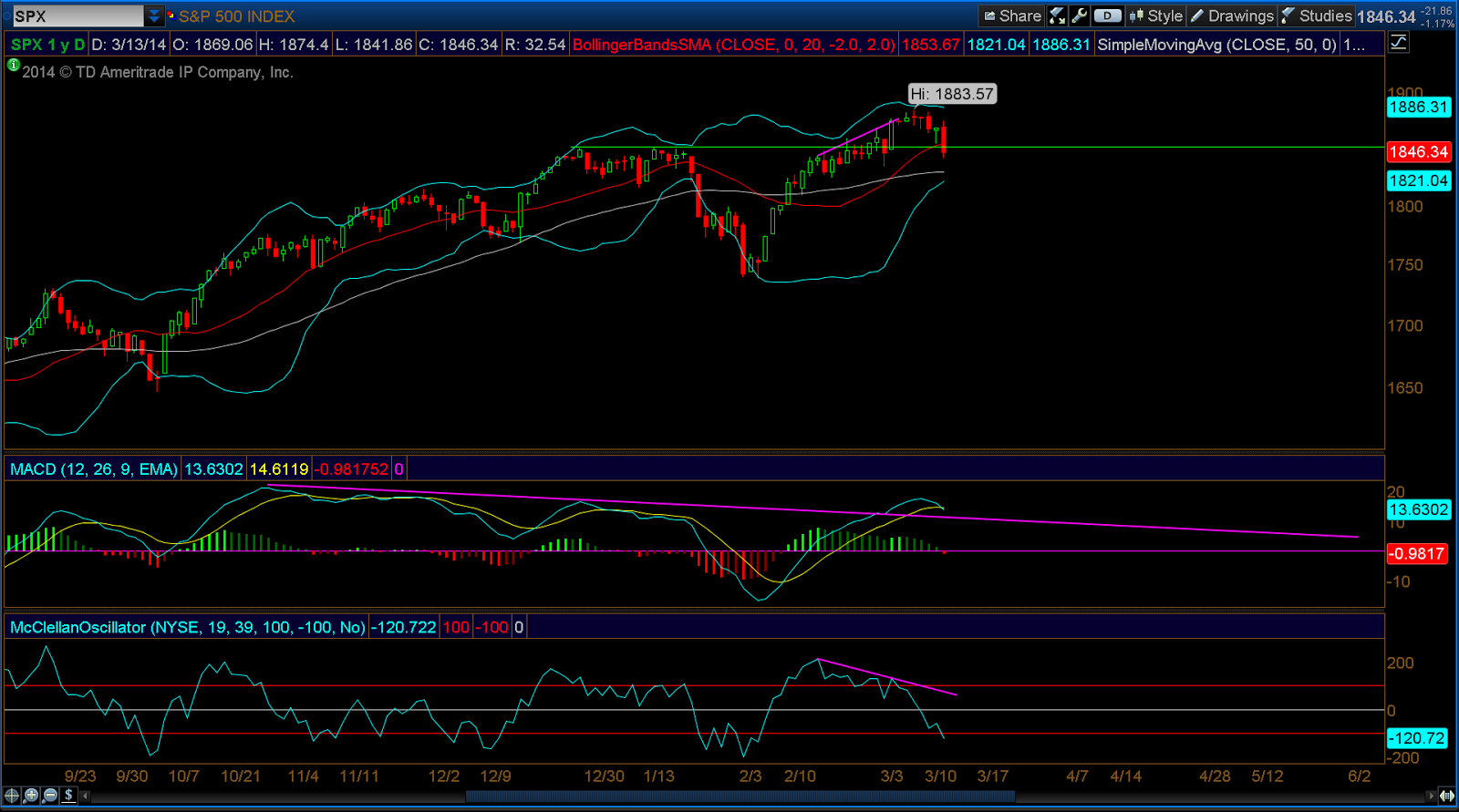This screenshot has width=1459, height=812.
Task: Click the O: 1869.06 open value
Action: tap(213, 44)
